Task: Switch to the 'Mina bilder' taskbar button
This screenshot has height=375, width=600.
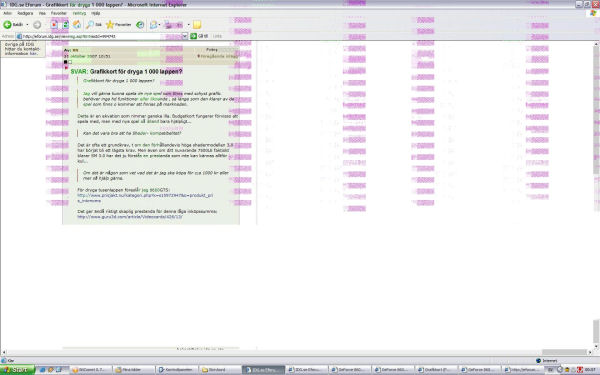Action: [x=134, y=370]
